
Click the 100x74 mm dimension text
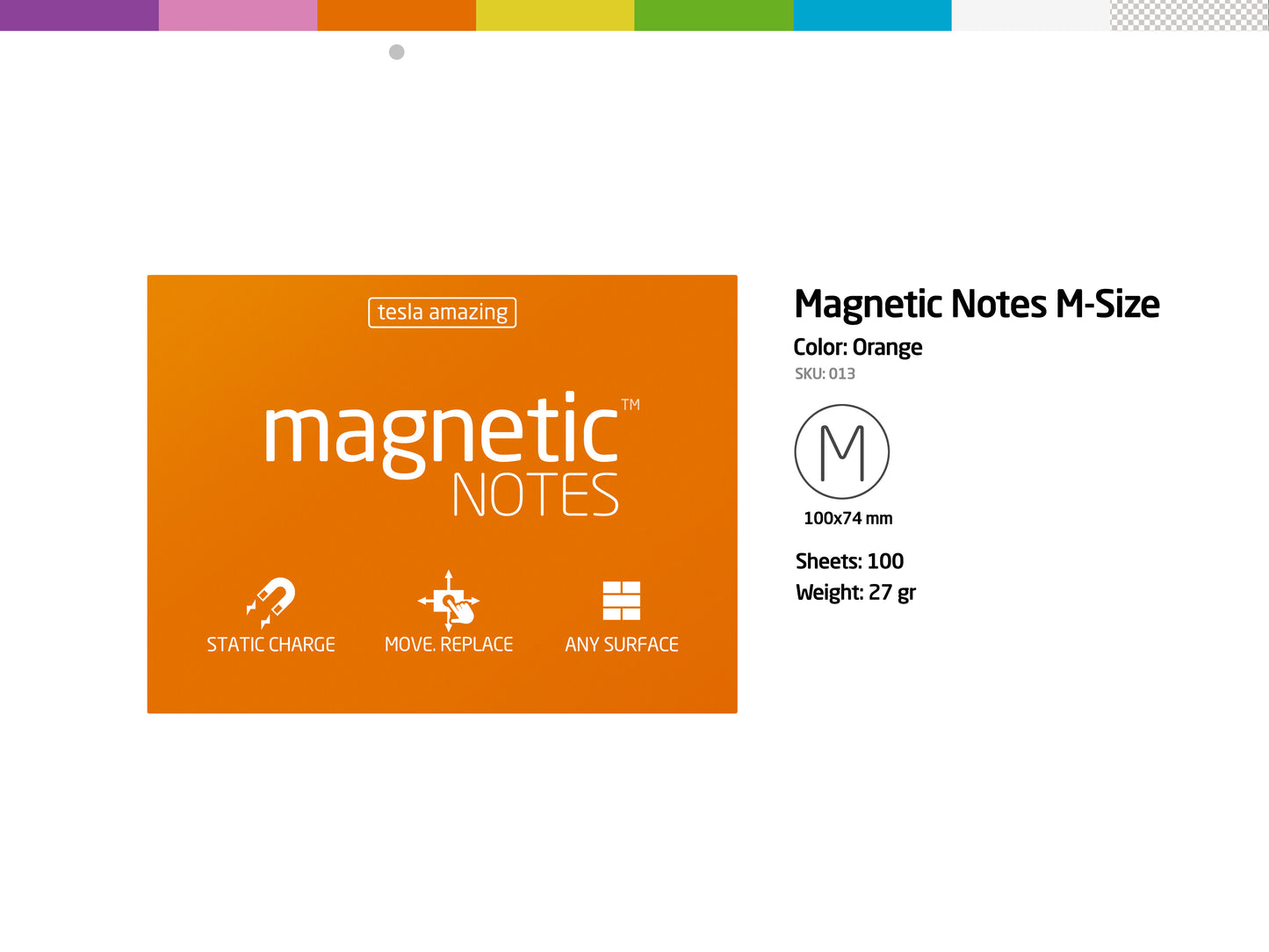(848, 518)
